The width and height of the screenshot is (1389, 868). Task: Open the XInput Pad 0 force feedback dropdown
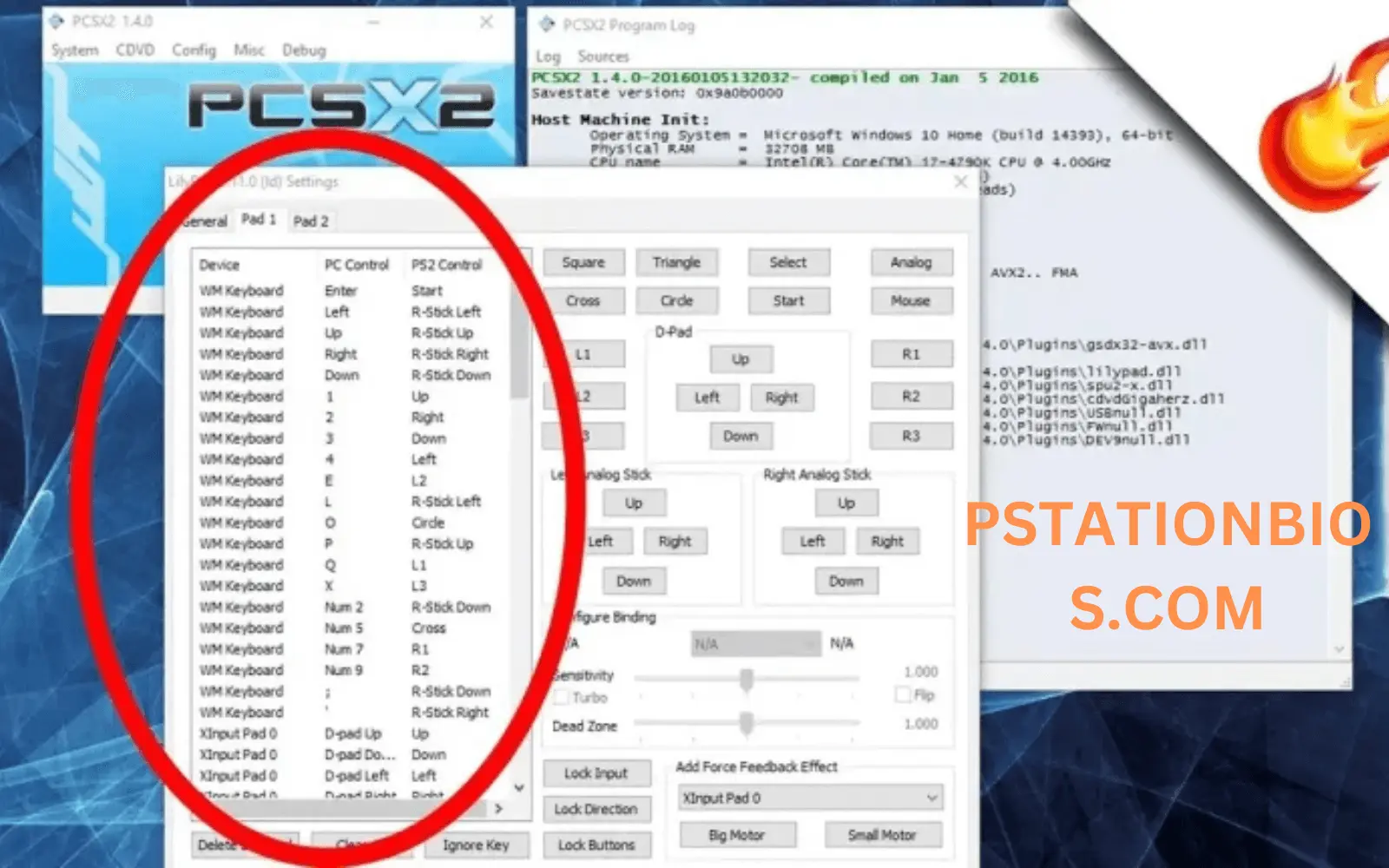point(811,798)
